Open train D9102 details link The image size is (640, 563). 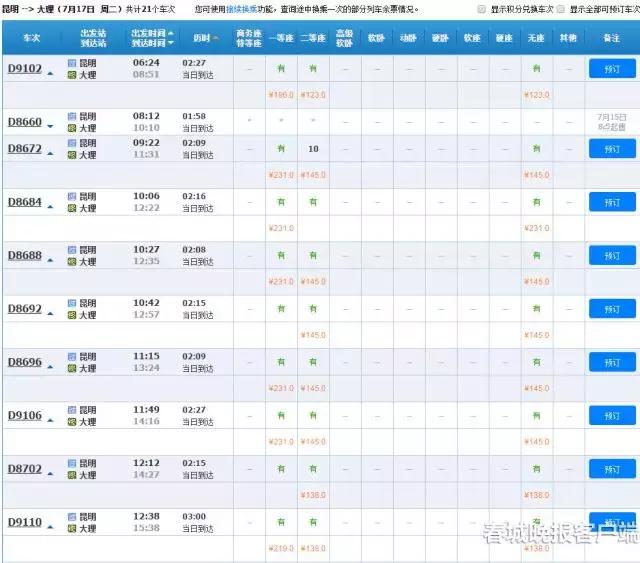(24, 68)
